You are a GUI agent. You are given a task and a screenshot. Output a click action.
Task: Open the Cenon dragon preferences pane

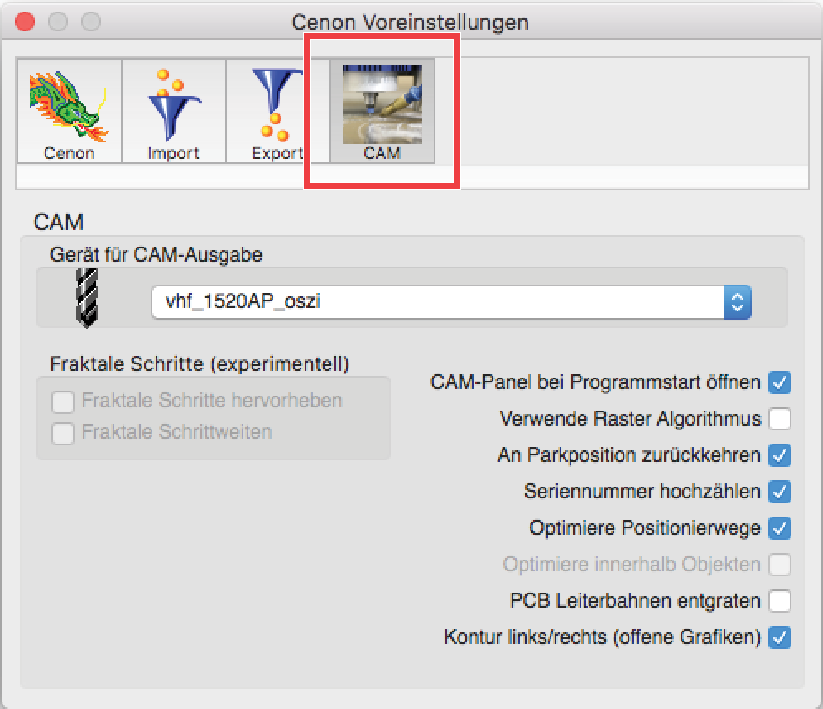point(69,111)
